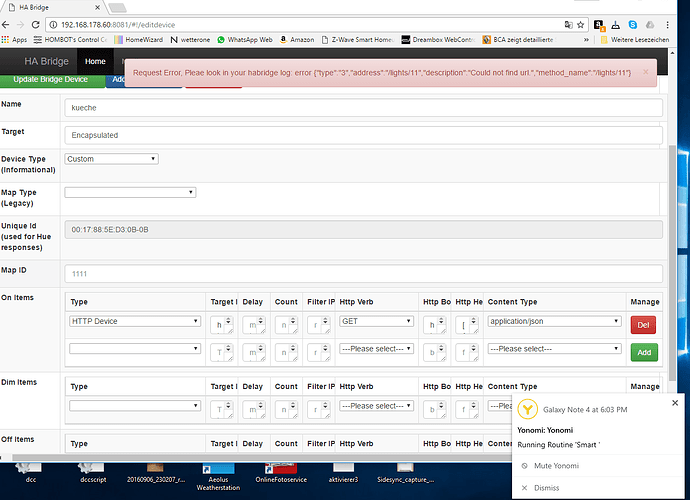Viewport: 690px width, 500px height.
Task: Dismiss the red Request Error alert
Action: pyautogui.click(x=646, y=72)
